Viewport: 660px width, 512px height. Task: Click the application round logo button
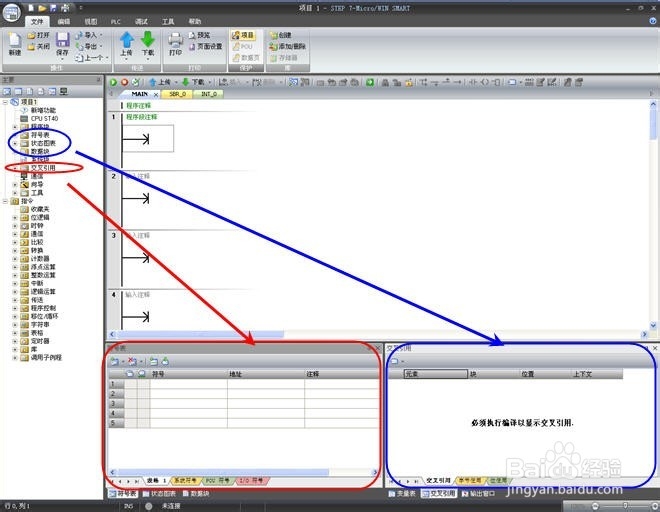point(11,12)
